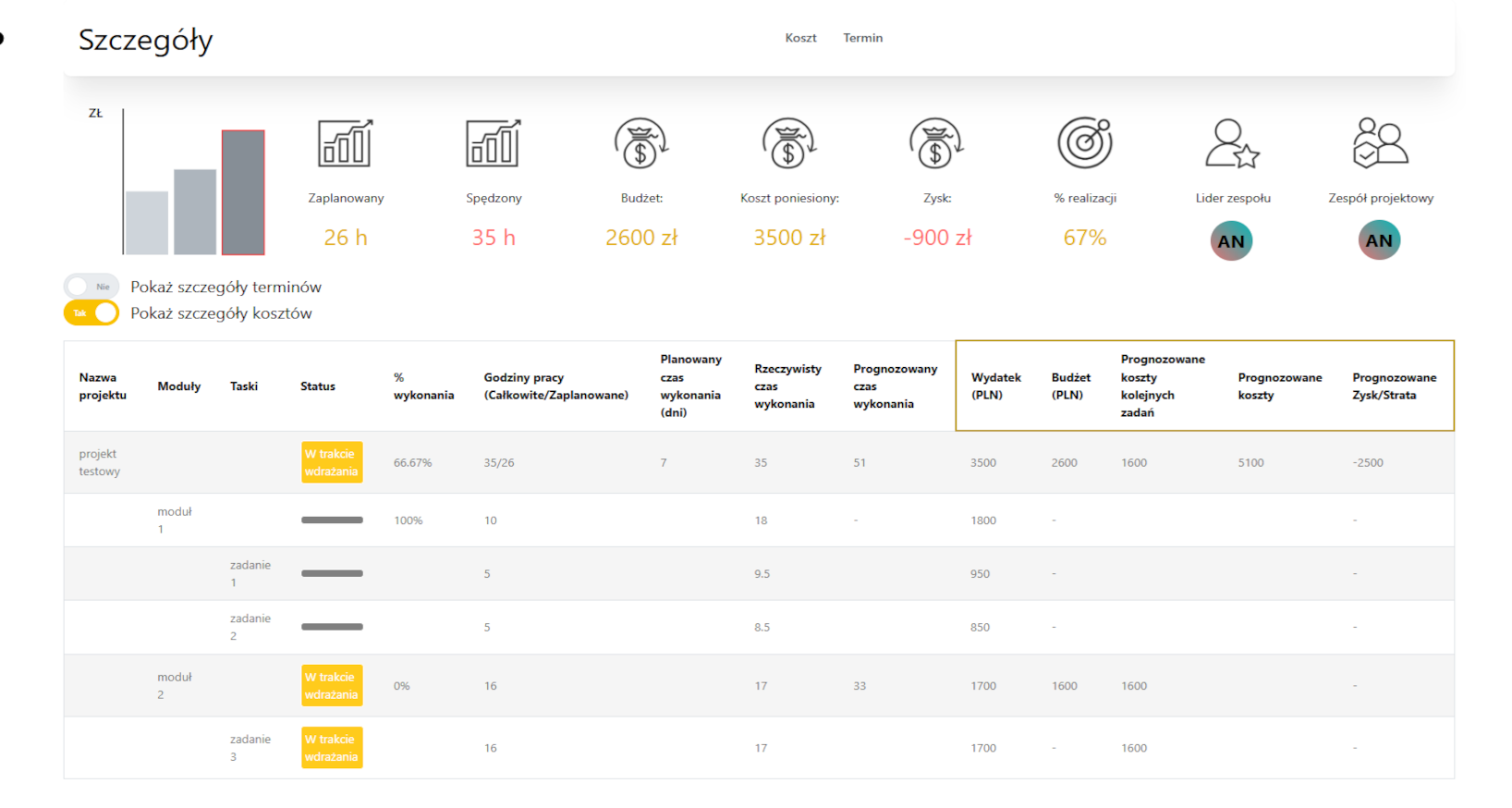The image size is (1512, 808).
Task: Click the '67%' realizacji value
Action: [1085, 238]
